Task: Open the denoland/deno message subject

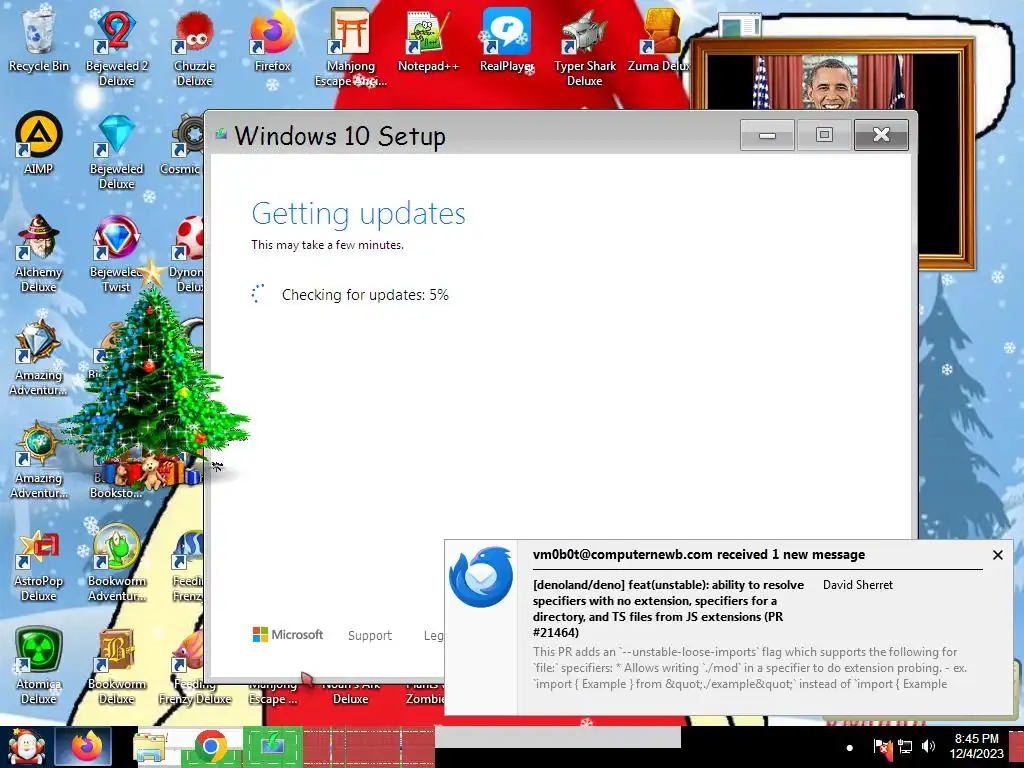Action: pos(668,609)
